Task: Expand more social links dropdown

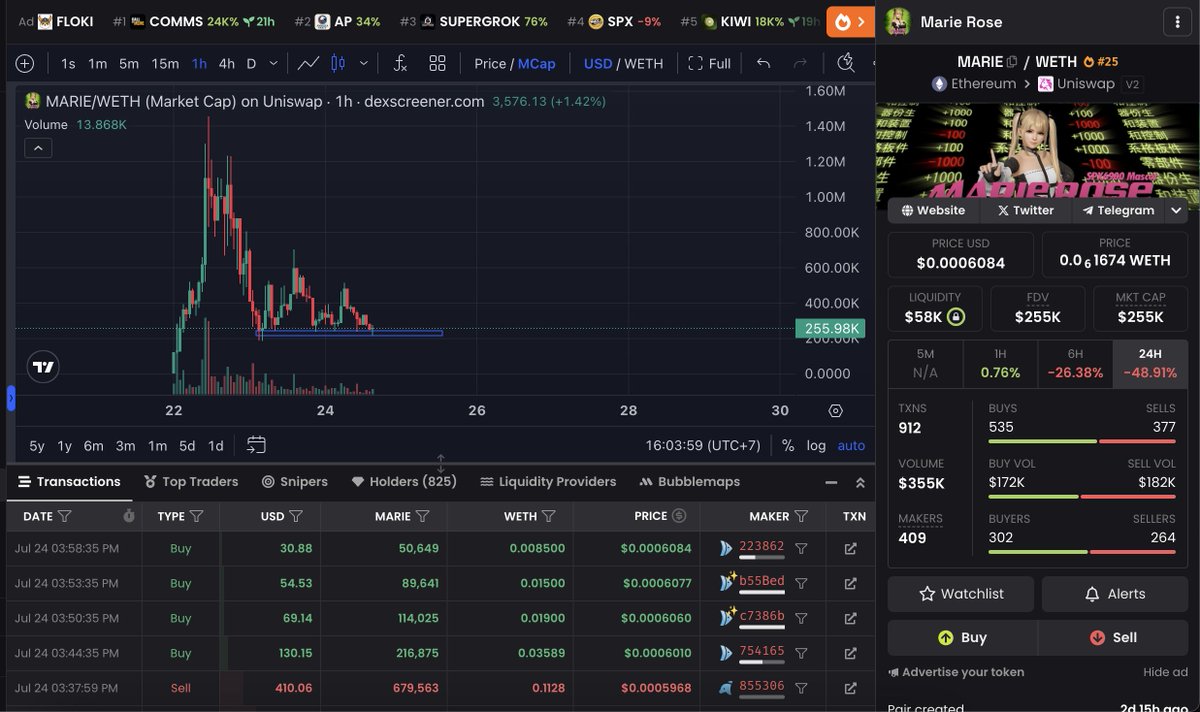Action: 1176,210
